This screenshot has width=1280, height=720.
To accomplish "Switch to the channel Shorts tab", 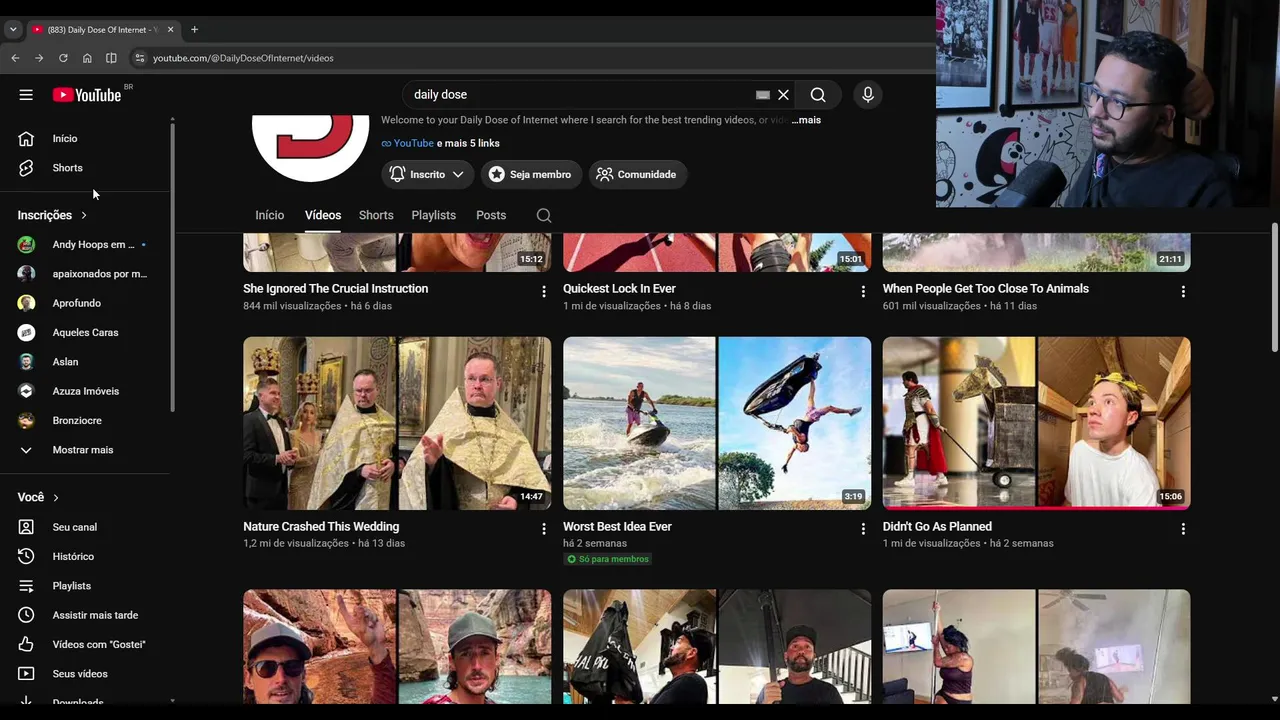I will point(376,215).
